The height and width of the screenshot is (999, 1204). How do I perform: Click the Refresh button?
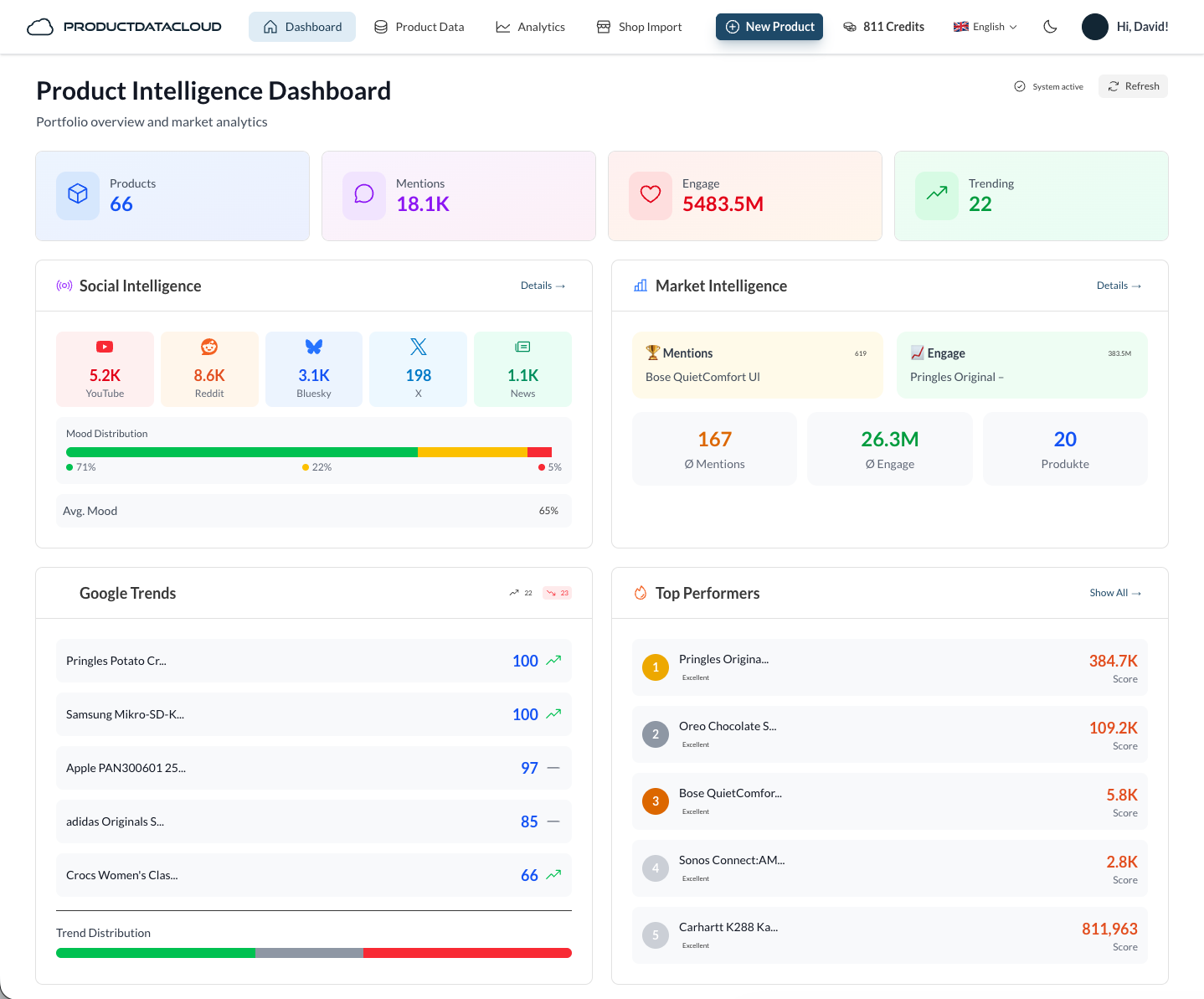click(x=1133, y=86)
